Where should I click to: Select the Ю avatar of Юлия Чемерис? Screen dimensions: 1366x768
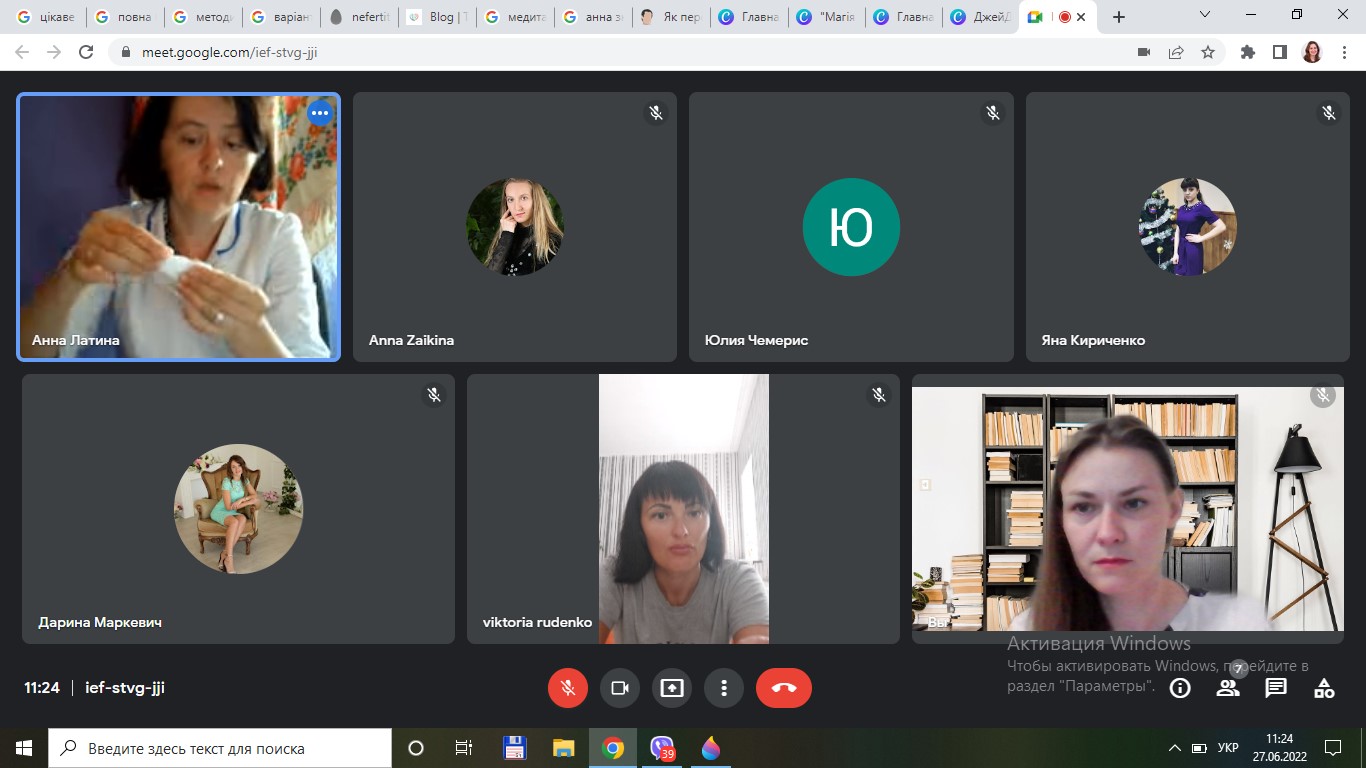point(851,227)
